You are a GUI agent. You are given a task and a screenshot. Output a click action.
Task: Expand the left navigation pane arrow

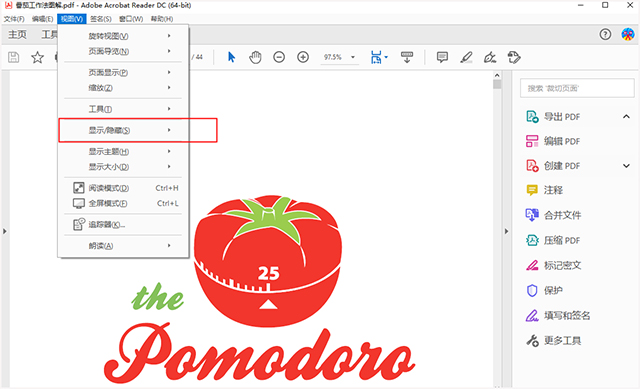[x=4, y=231]
